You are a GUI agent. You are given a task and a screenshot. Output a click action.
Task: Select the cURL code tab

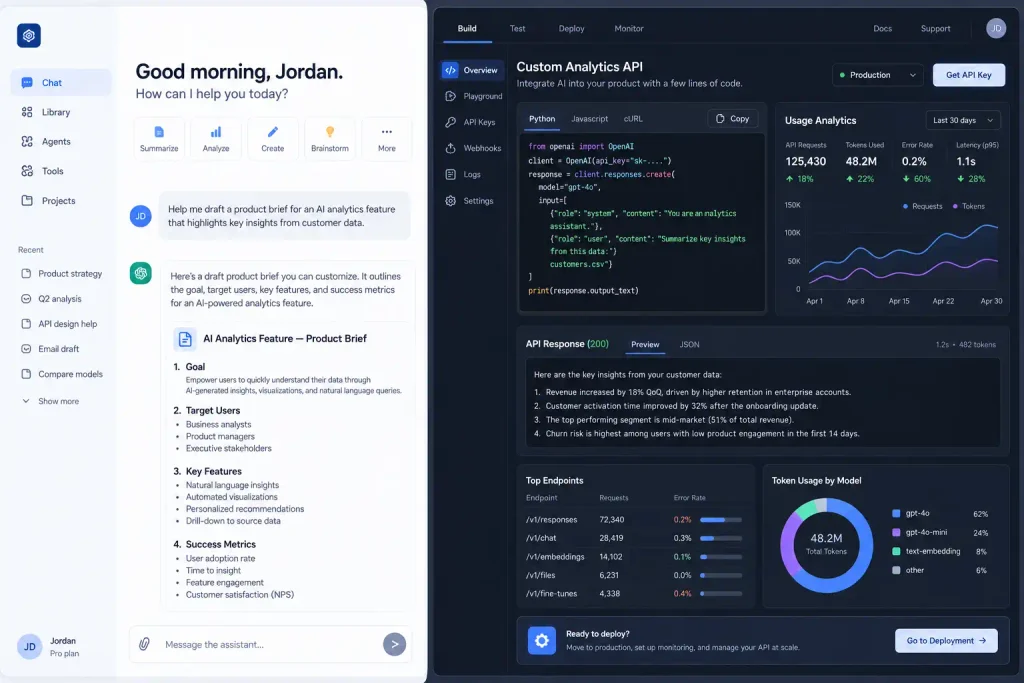633,119
